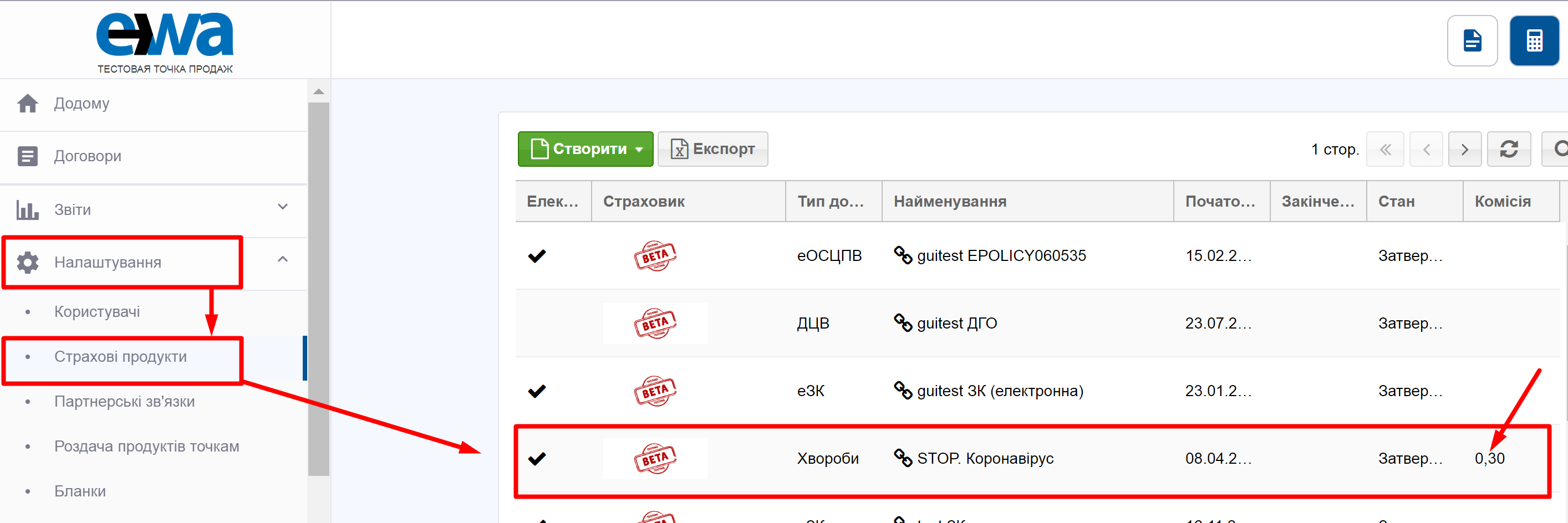The height and width of the screenshot is (523, 1568).
Task: Click BETA insurer logo in еЗК row
Action: 655,391
